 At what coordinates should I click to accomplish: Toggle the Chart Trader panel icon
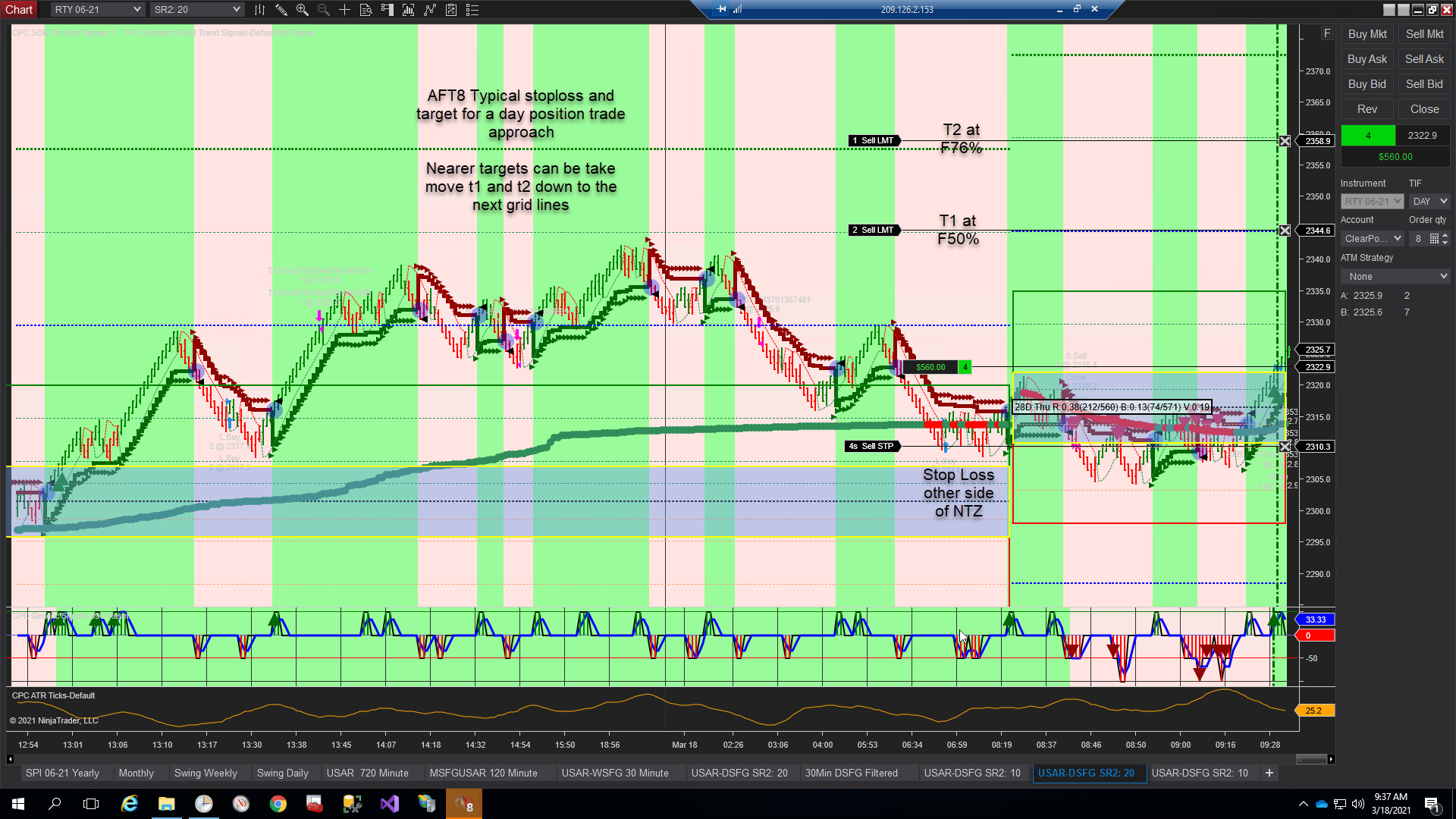tap(387, 10)
